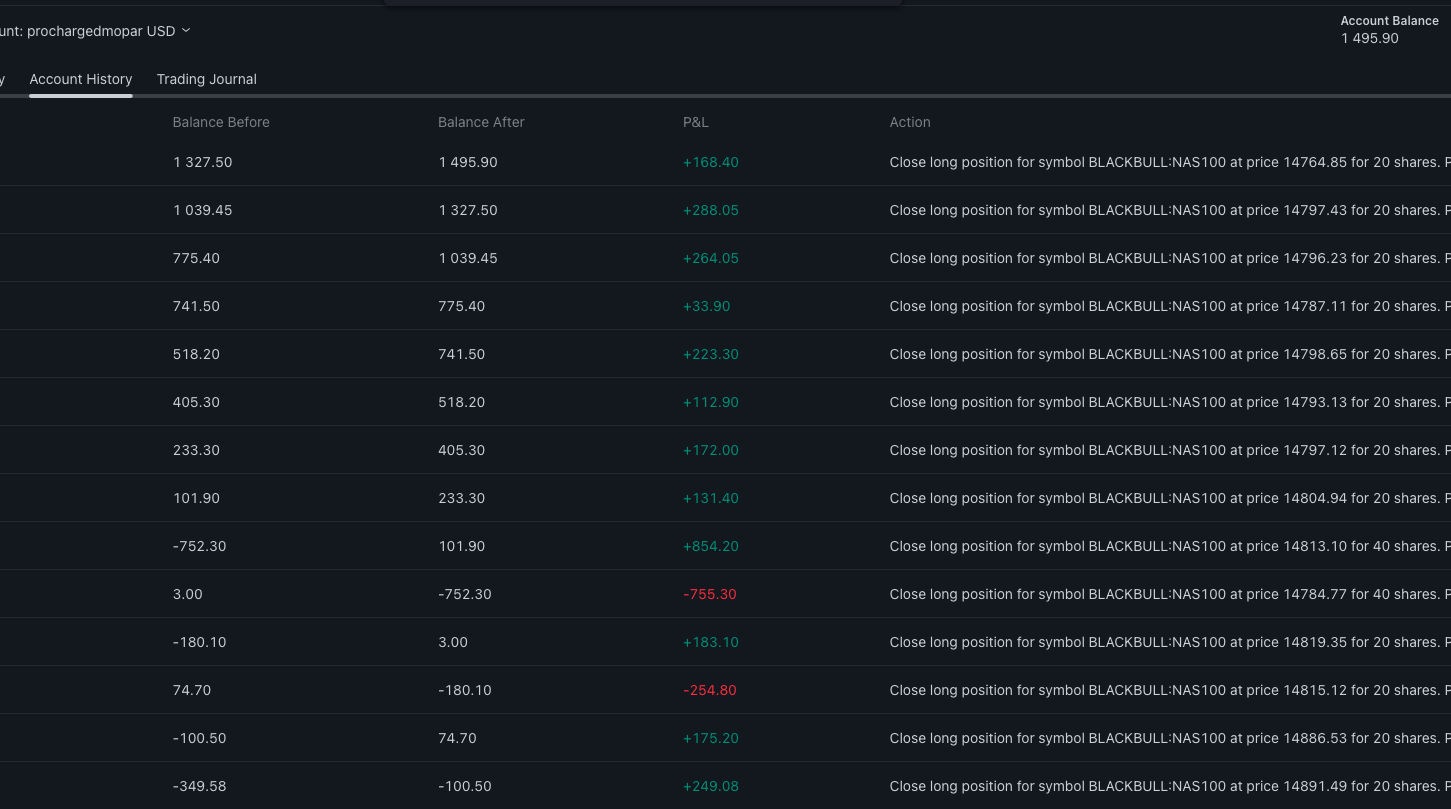Select the row with +168.40 profit
The width and height of the screenshot is (1451, 809).
click(710, 162)
